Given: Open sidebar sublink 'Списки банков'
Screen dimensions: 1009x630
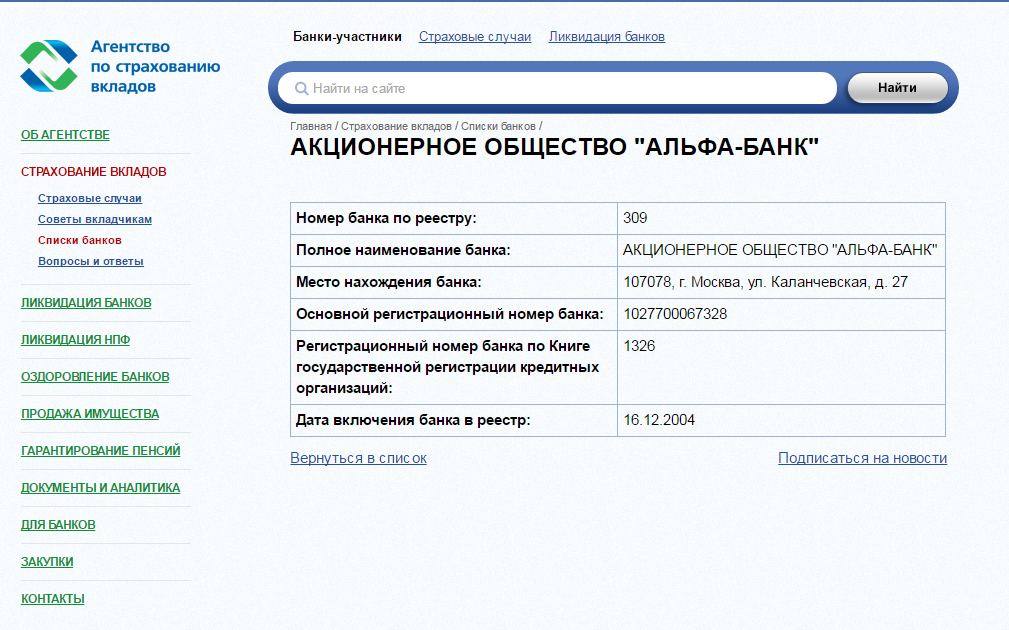Looking at the screenshot, I should [x=80, y=240].
